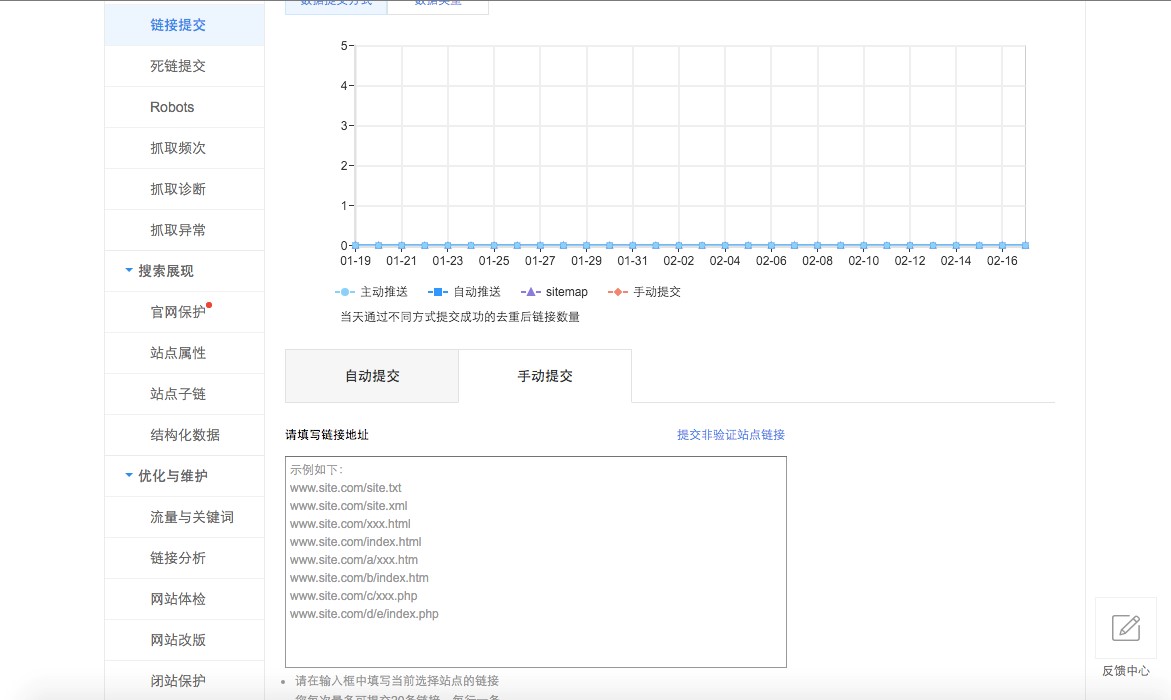Viewport: 1171px width, 700px height.
Task: Switch to the 自动提交 tab
Action: 371,375
